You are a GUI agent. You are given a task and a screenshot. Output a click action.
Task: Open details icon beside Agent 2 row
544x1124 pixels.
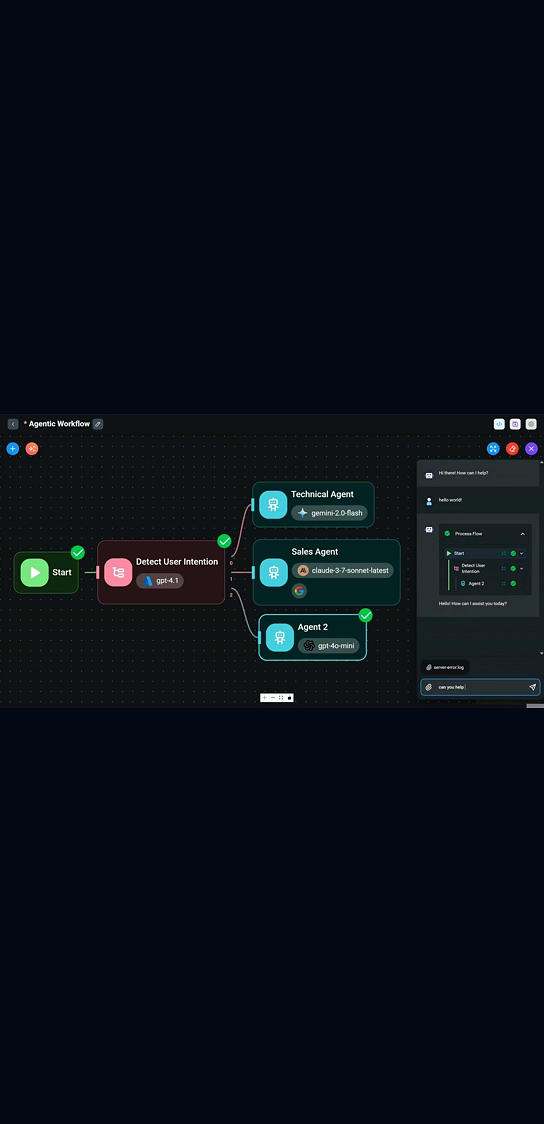point(504,584)
